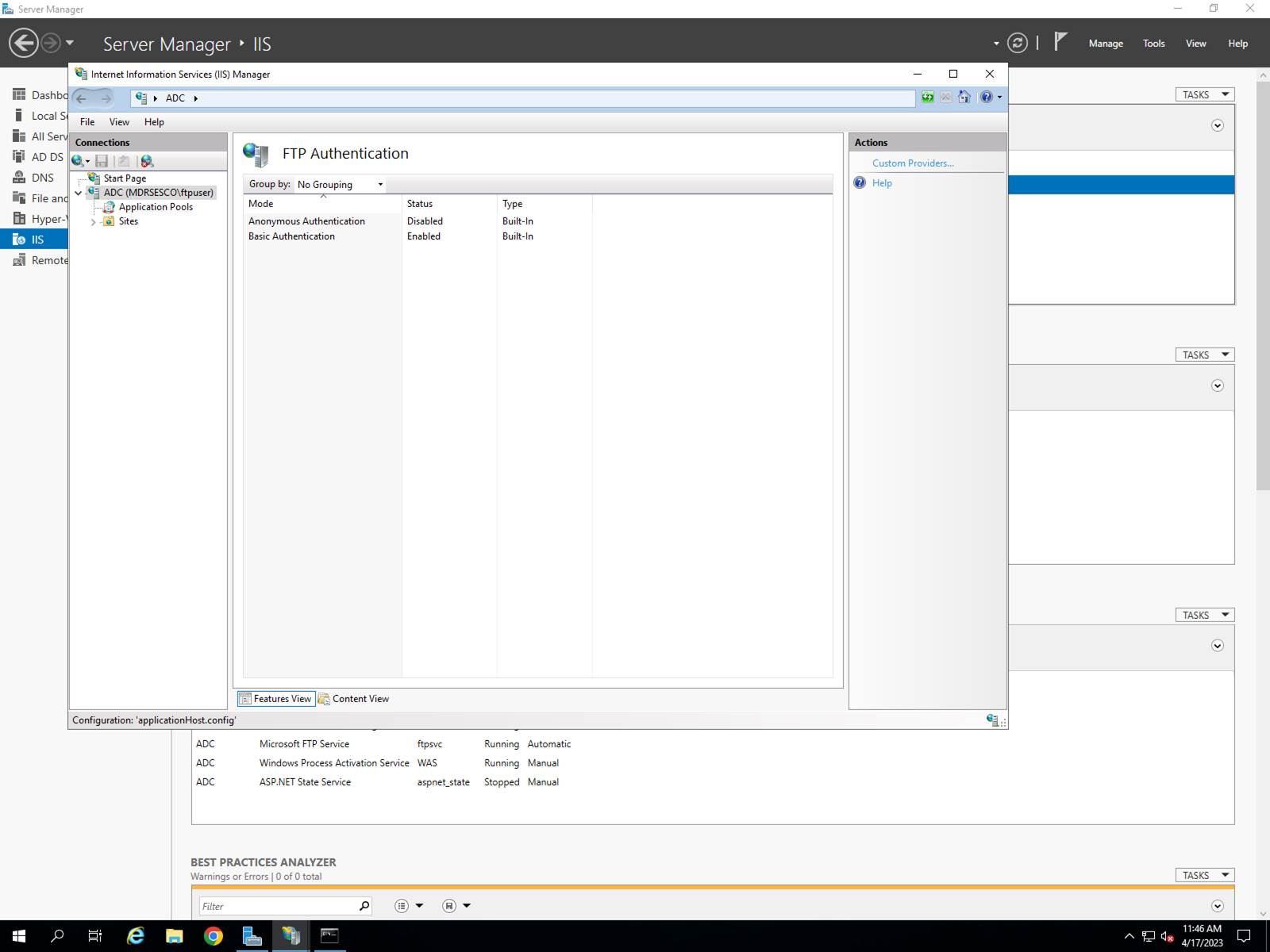The image size is (1270, 952).
Task: Click the blue help icon in IIS toolbar
Action: (x=986, y=98)
